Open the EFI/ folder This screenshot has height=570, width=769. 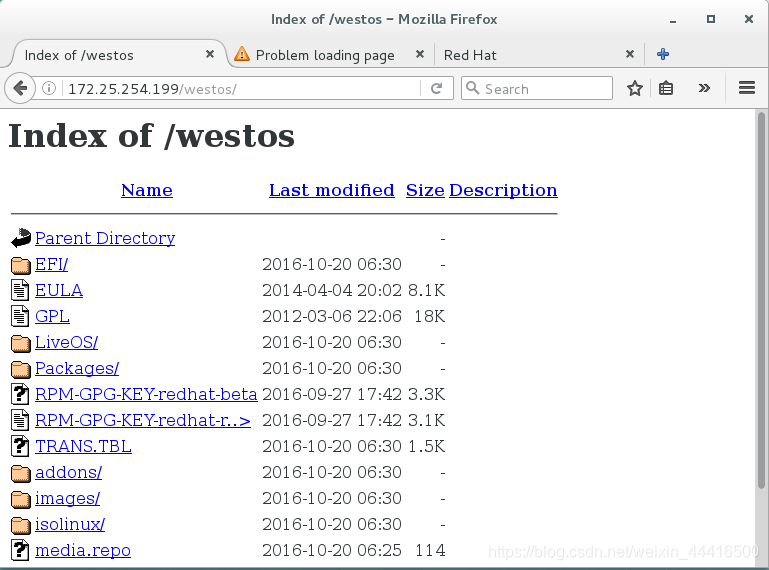(51, 264)
